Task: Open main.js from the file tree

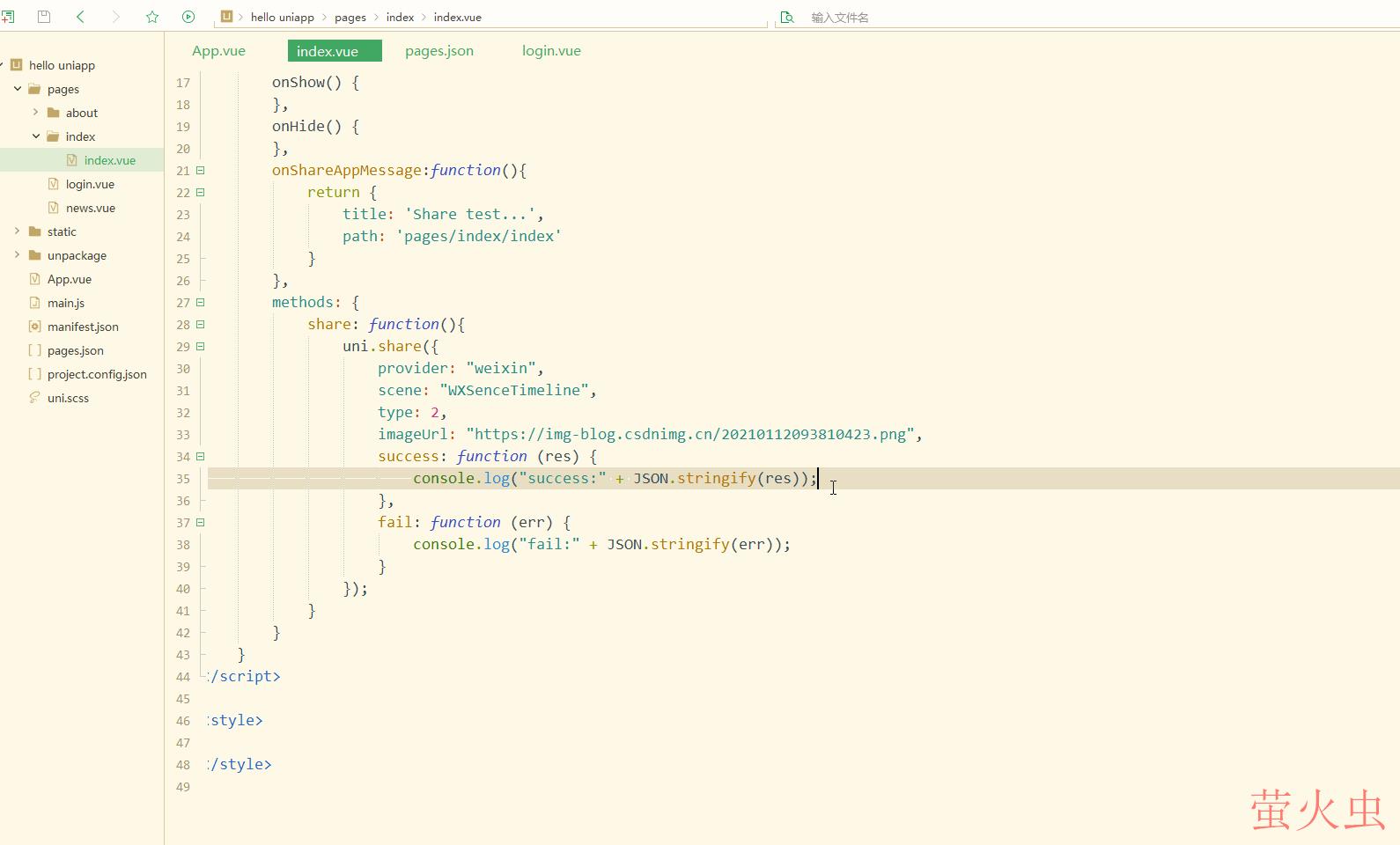Action: (x=66, y=303)
